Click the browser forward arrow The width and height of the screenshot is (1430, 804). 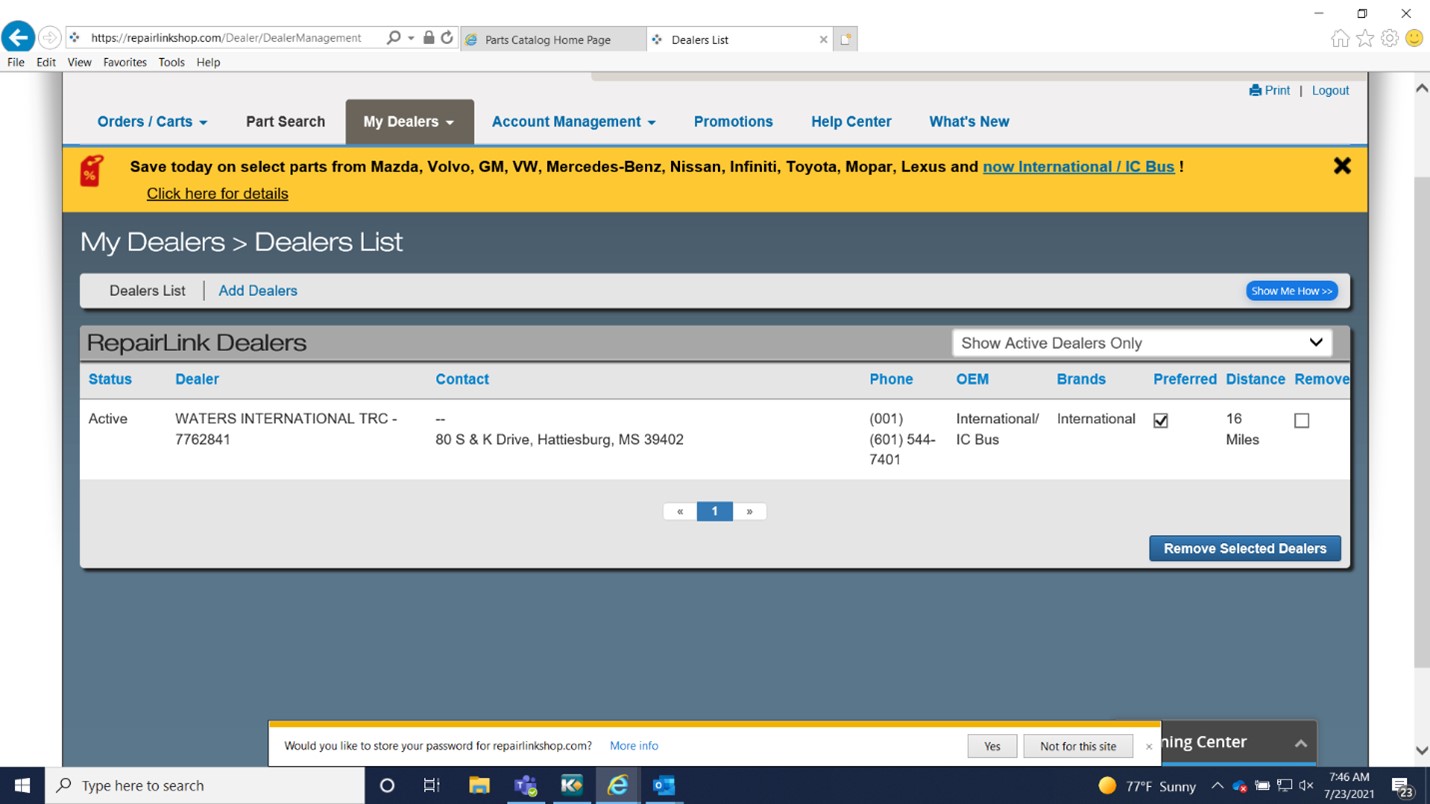coord(49,38)
